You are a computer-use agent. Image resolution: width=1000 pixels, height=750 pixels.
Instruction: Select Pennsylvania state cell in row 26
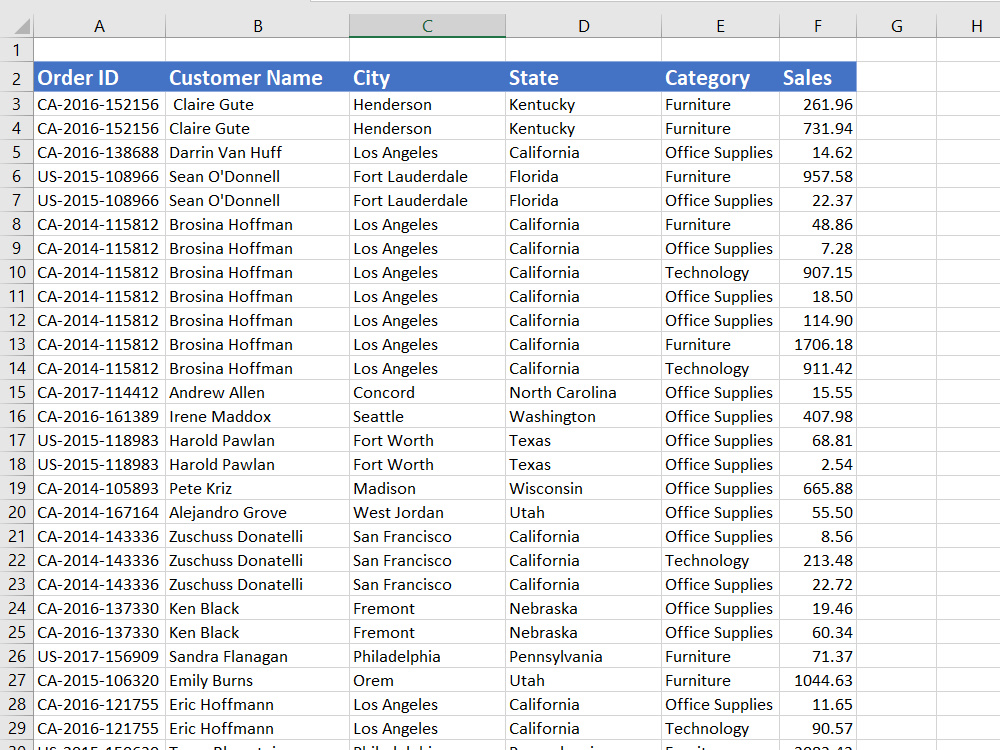point(584,657)
